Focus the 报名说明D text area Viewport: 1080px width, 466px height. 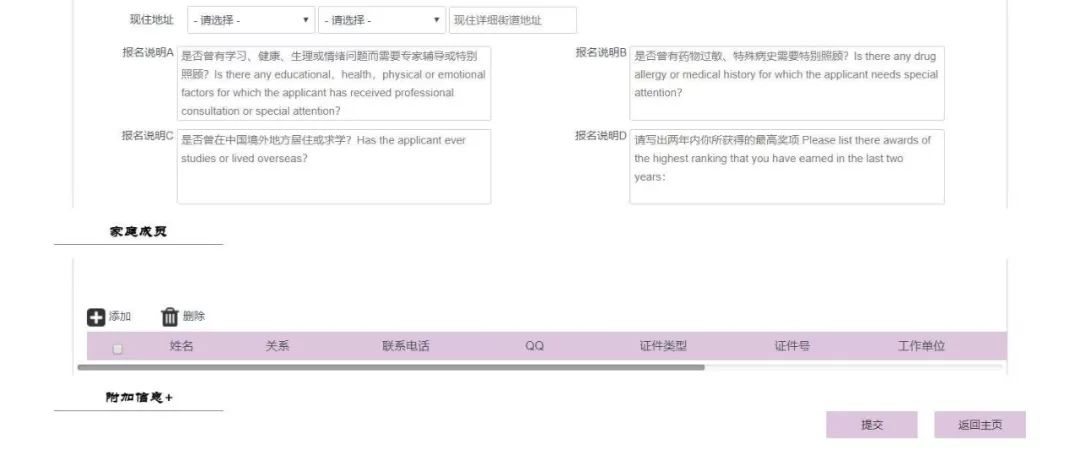click(787, 167)
